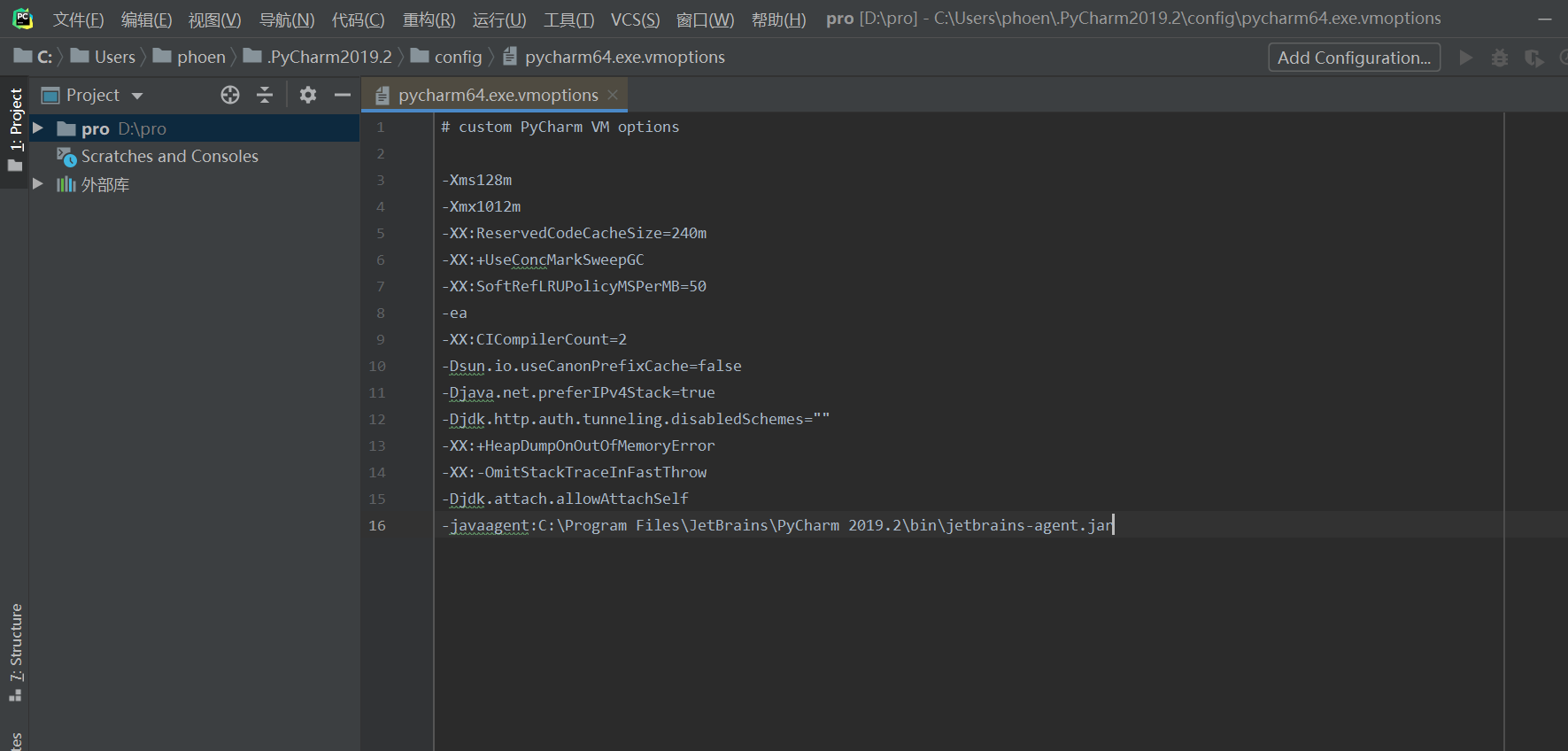The image size is (1568, 751).
Task: Click the PyCharm logo icon in title bar
Action: [x=23, y=19]
